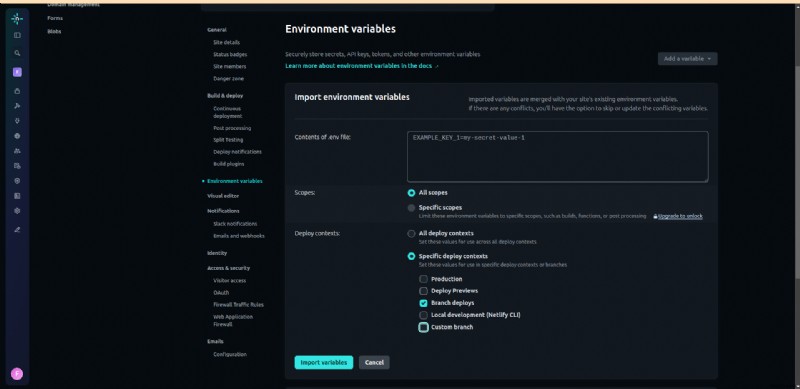Open the globe Domains icon
The height and width of the screenshot is (389, 800).
pyautogui.click(x=17, y=136)
